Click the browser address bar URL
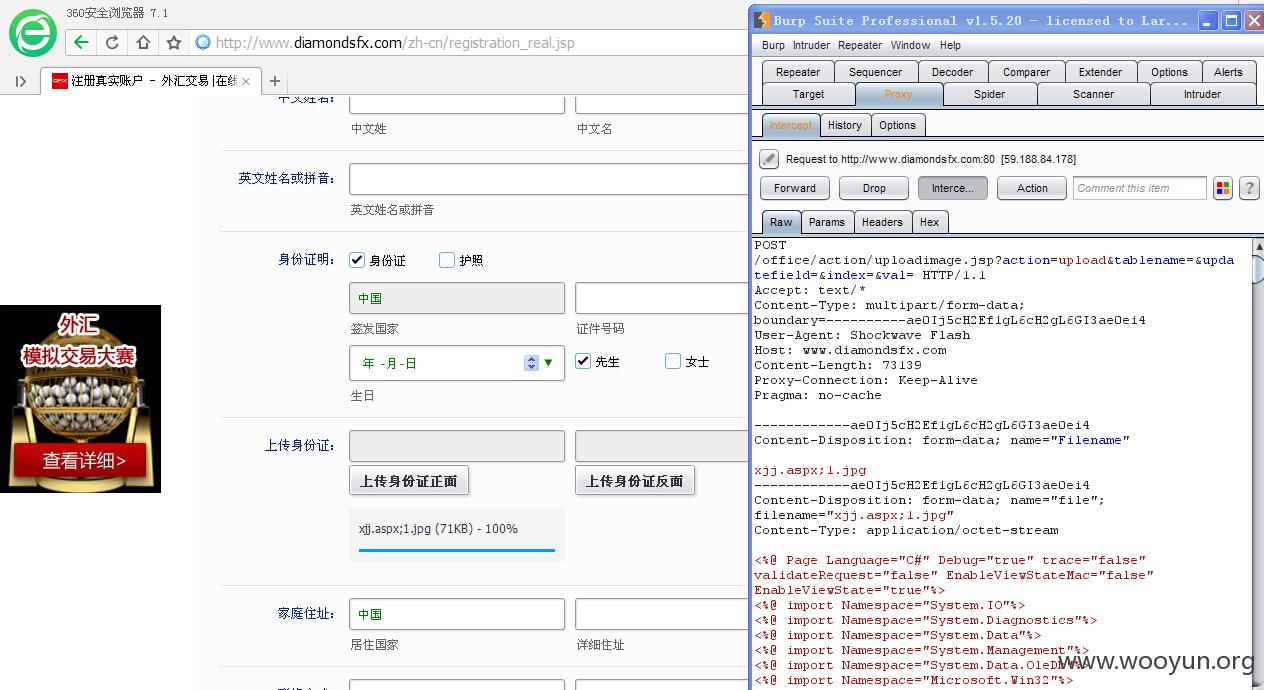1264x690 pixels. click(x=395, y=43)
